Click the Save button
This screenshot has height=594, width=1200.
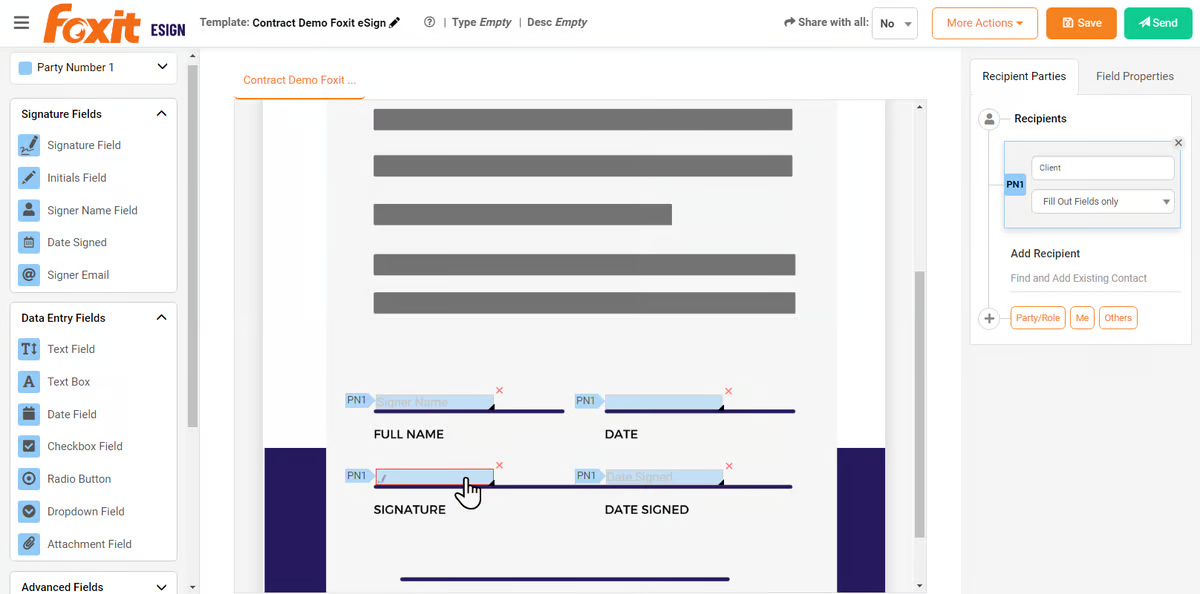(1081, 23)
